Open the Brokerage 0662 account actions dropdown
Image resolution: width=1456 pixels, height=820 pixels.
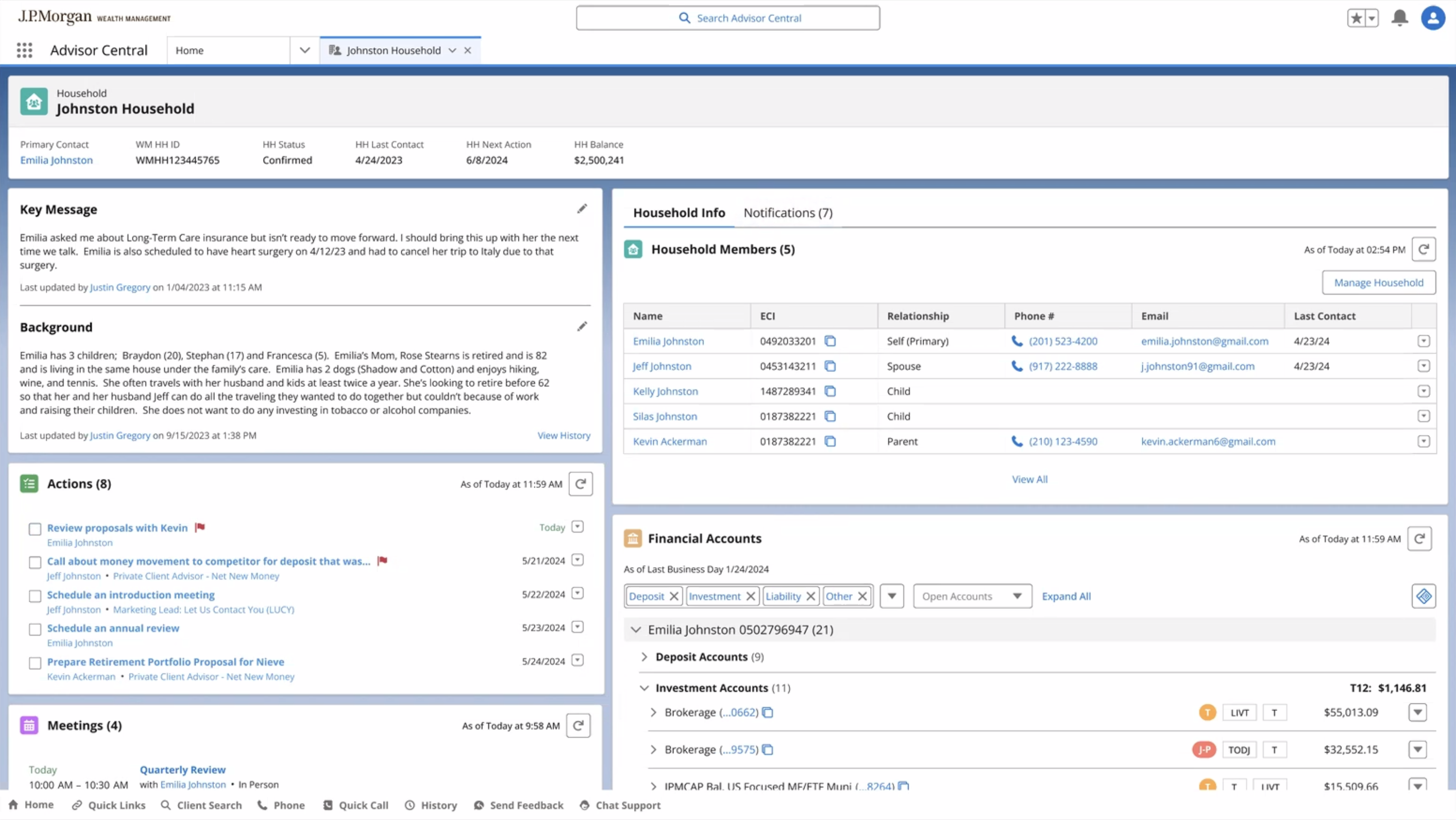[1417, 713]
